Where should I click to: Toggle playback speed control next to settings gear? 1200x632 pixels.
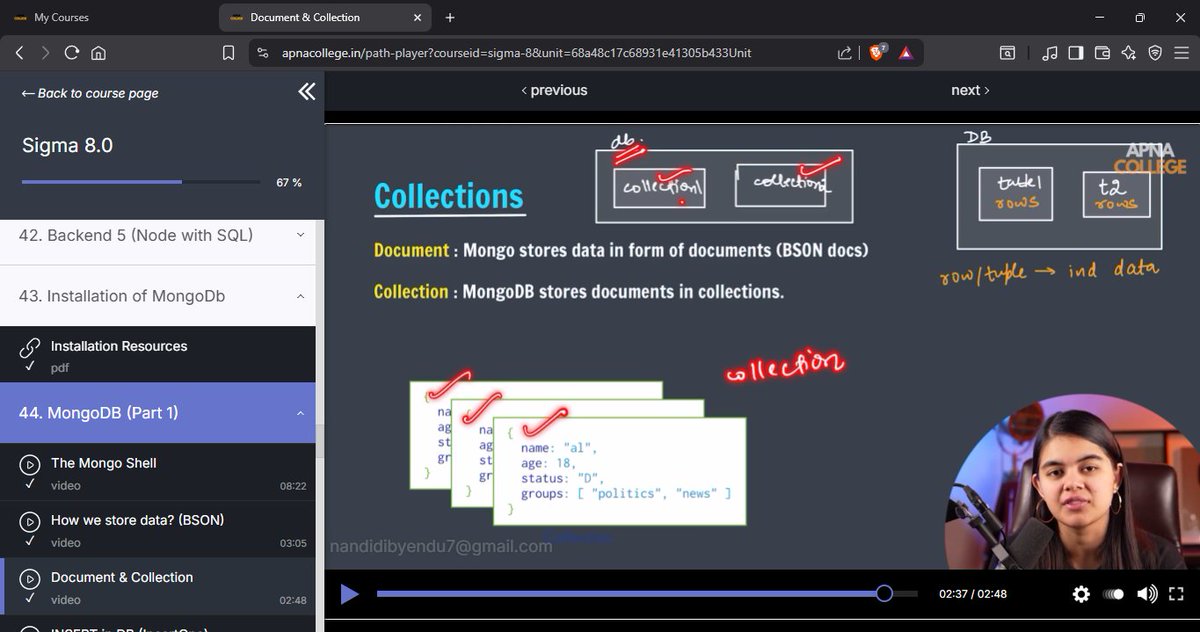(1113, 594)
